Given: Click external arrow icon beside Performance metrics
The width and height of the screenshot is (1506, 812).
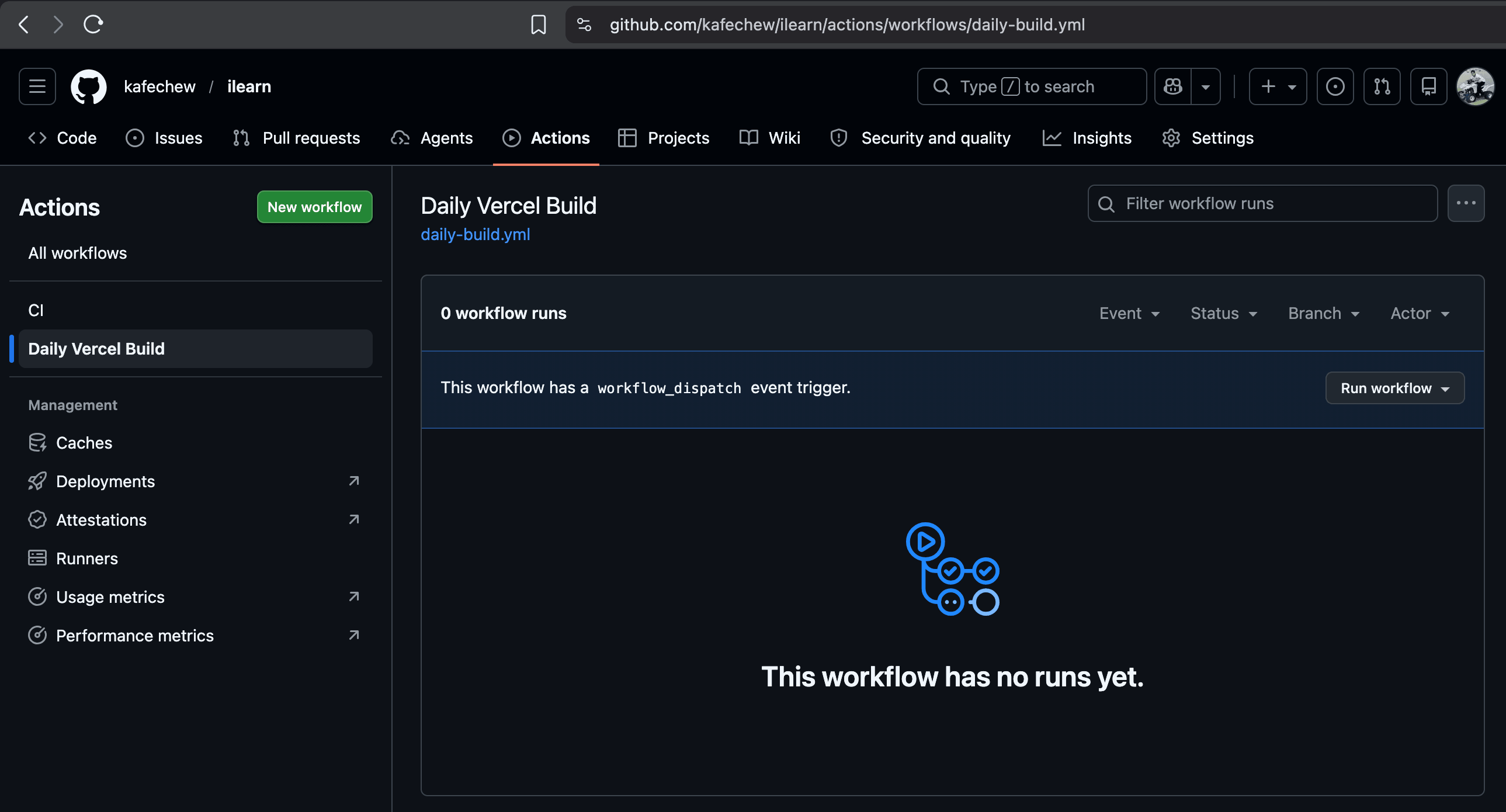Looking at the screenshot, I should (353, 636).
